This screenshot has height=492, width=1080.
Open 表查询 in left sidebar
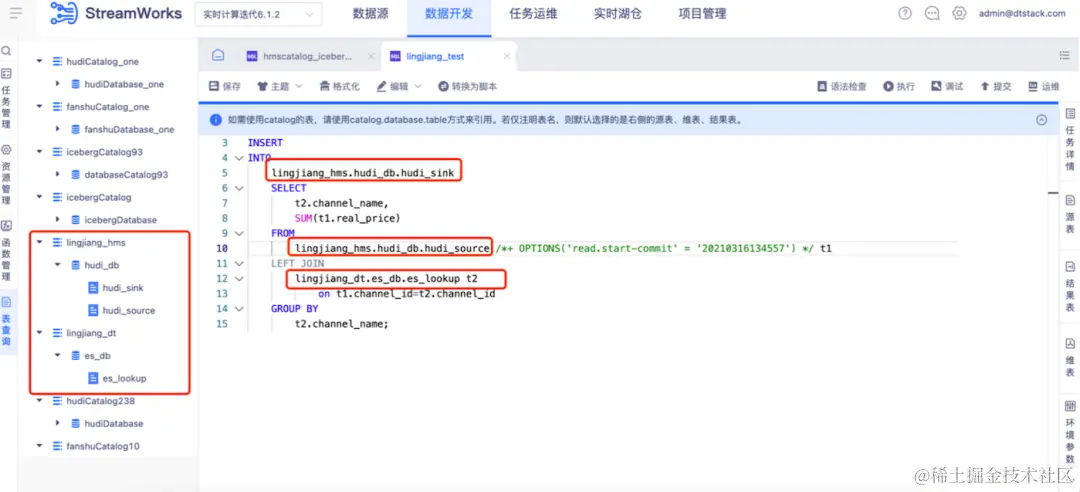(x=6, y=321)
